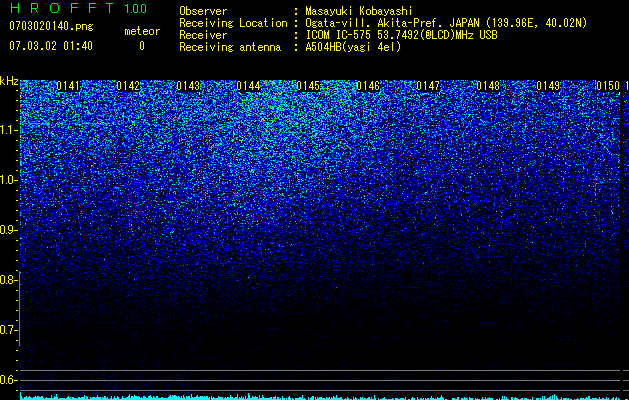Click the Receiver label
Screen dimensions: 629x400
(203, 35)
